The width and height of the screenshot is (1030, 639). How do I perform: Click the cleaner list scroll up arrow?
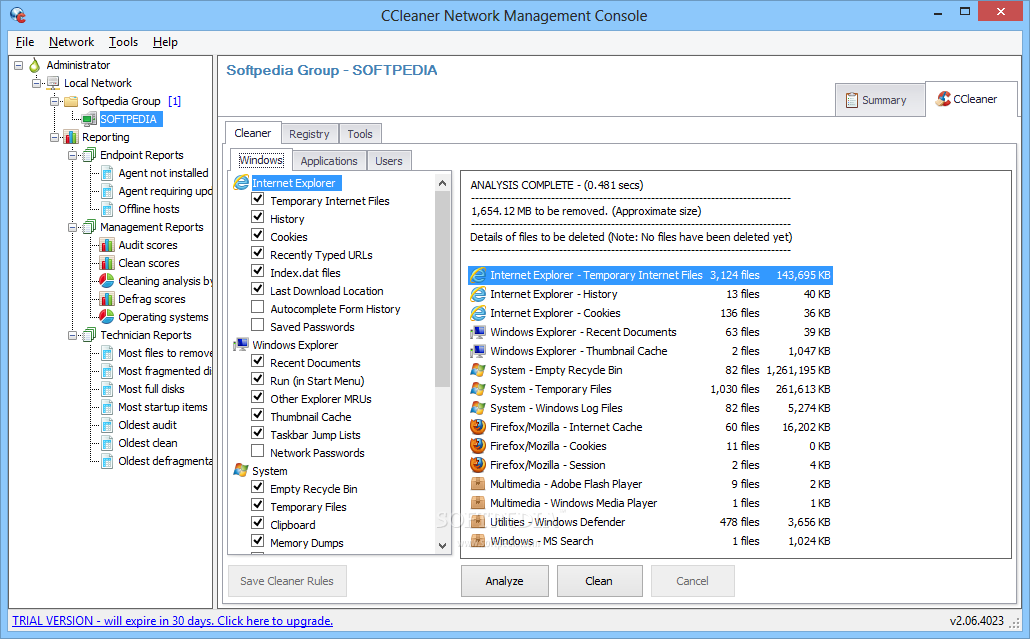443,183
